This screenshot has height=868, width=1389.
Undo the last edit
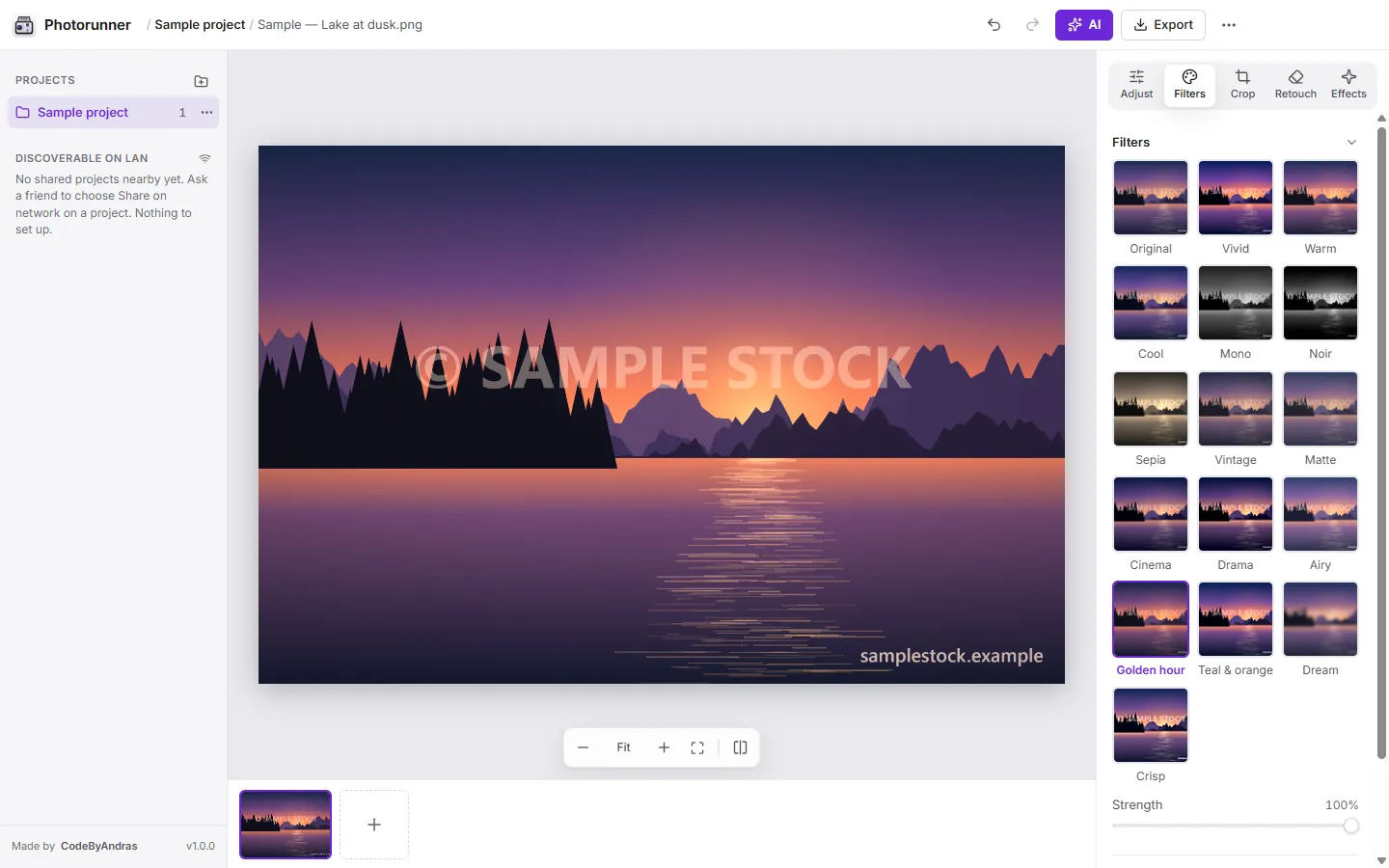994,25
